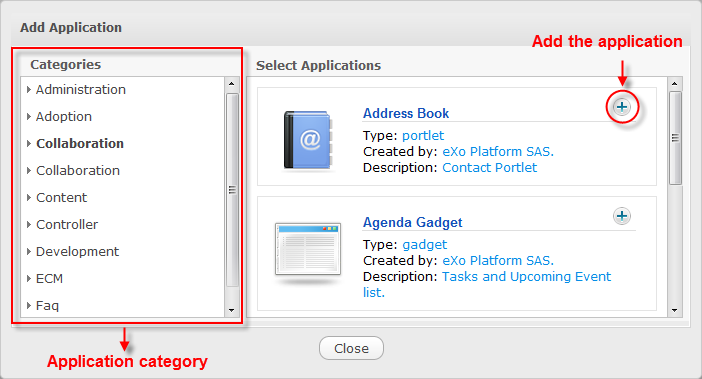Open the Agenda Gadget title link

[x=412, y=222]
